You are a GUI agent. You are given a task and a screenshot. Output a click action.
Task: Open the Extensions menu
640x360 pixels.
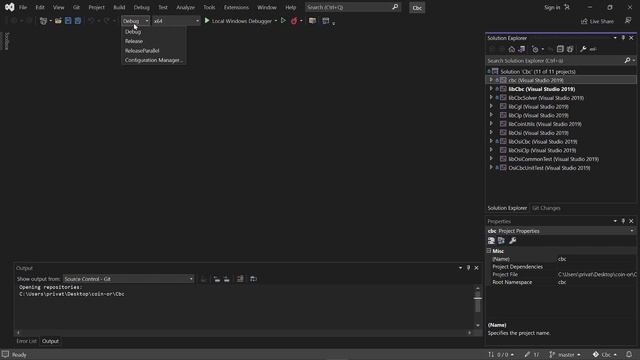click(236, 7)
